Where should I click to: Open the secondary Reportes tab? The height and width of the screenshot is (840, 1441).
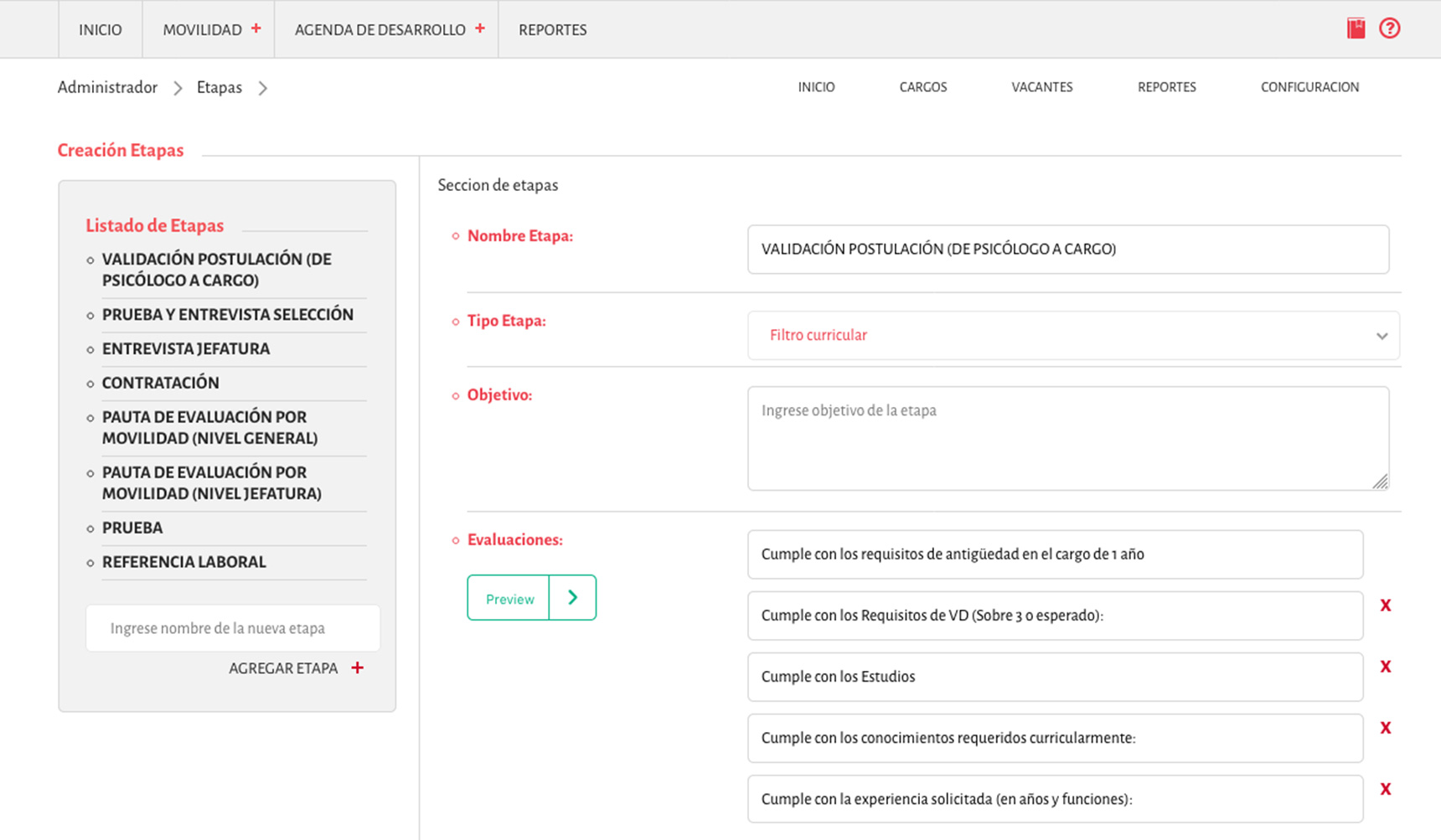[x=1166, y=87]
